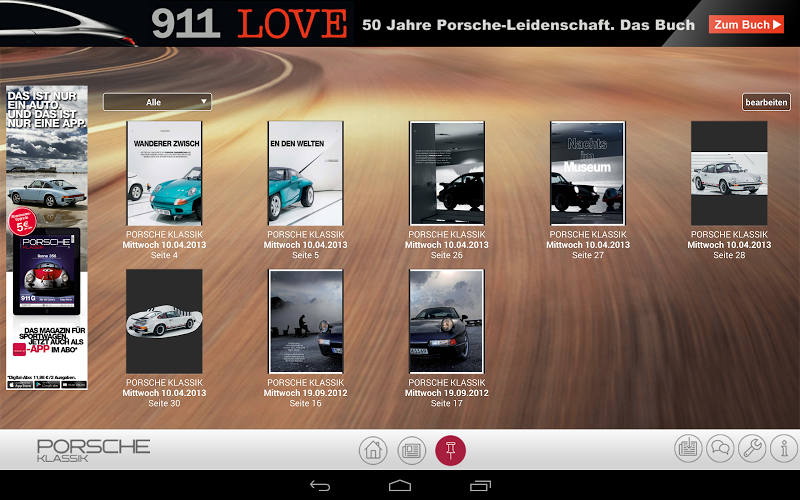
Task: Open the downloads archive icon
Action: click(688, 448)
